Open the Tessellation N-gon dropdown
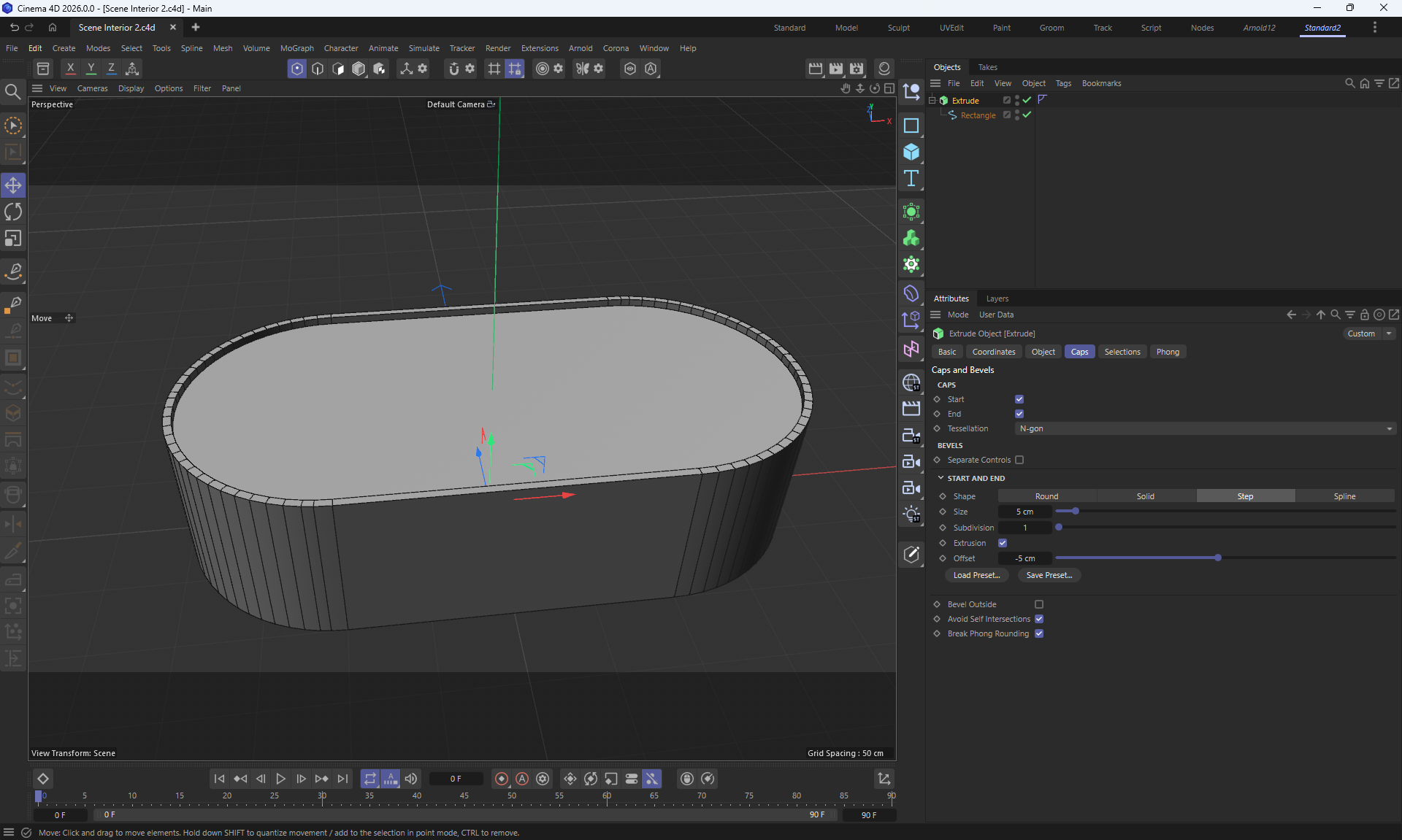 pyautogui.click(x=1205, y=428)
